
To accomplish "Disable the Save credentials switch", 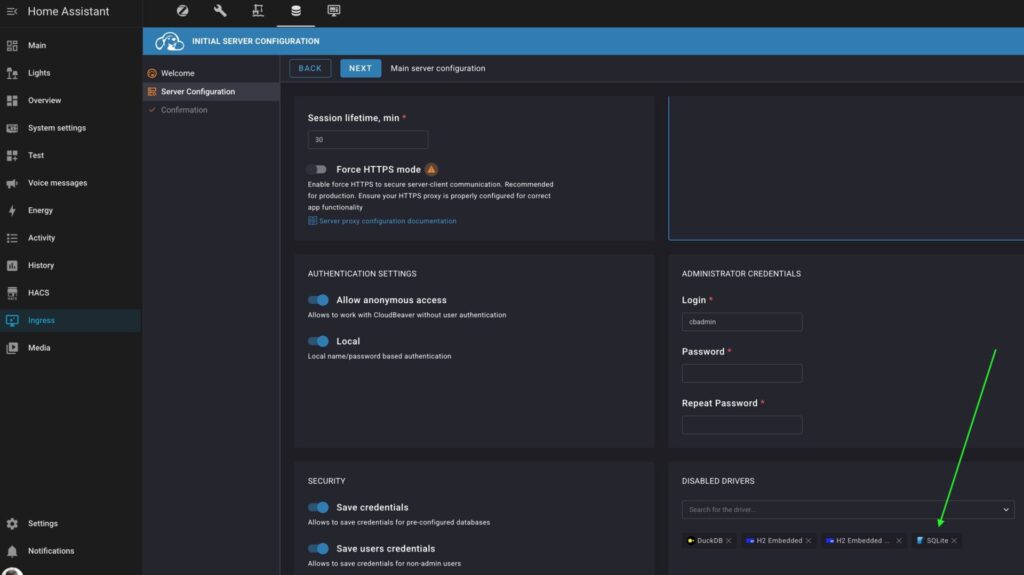I will (318, 507).
